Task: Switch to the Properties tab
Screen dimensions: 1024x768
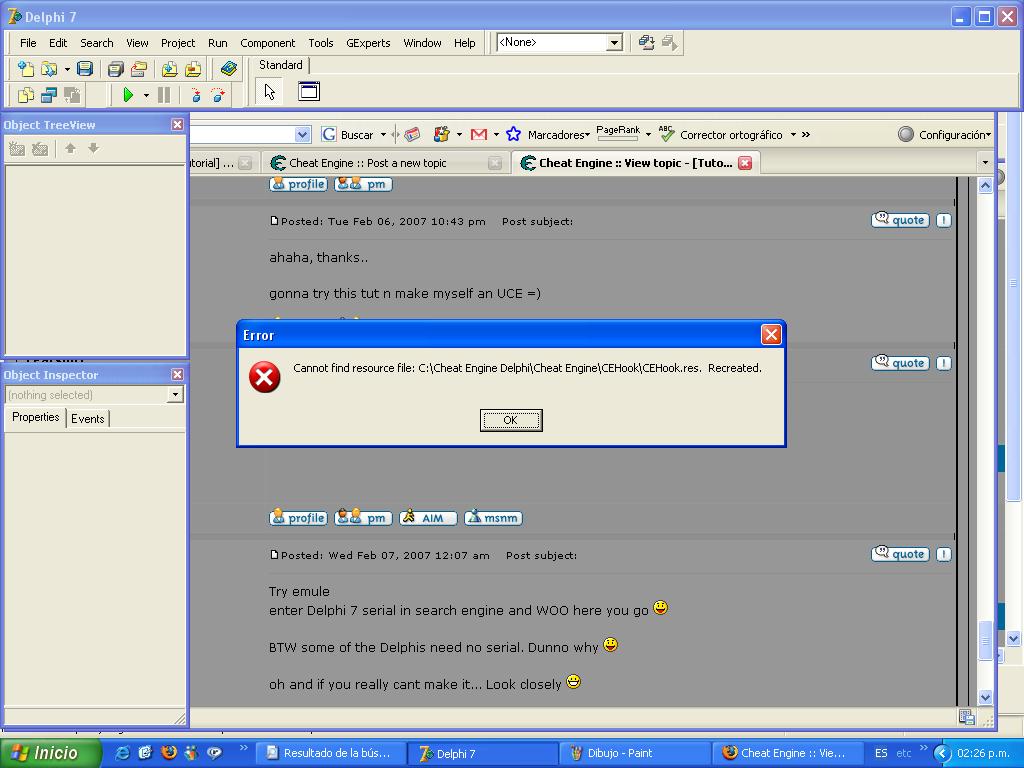Action: point(35,417)
